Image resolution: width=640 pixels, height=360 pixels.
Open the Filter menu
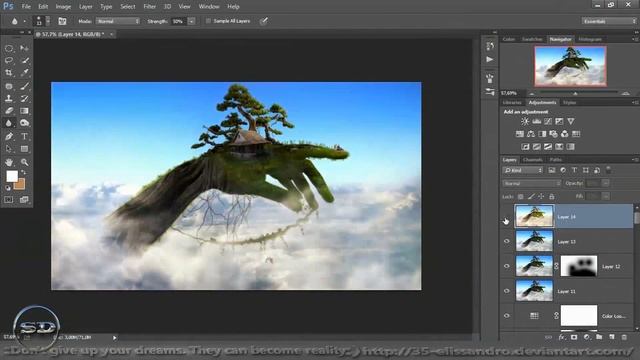point(149,7)
